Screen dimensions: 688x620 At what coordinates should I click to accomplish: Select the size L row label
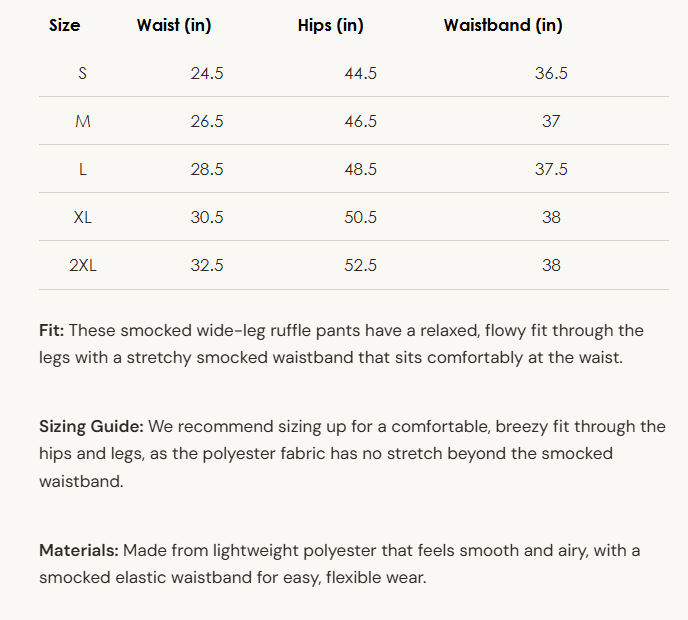(82, 169)
